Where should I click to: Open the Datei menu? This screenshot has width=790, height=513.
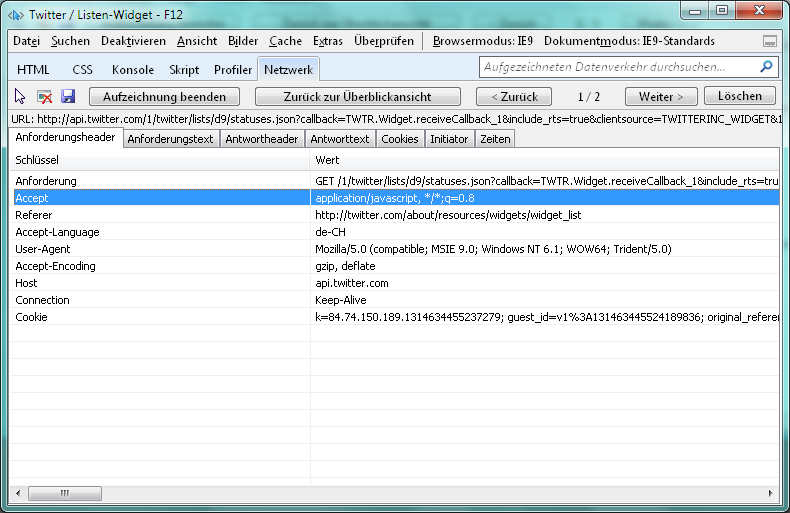click(26, 41)
